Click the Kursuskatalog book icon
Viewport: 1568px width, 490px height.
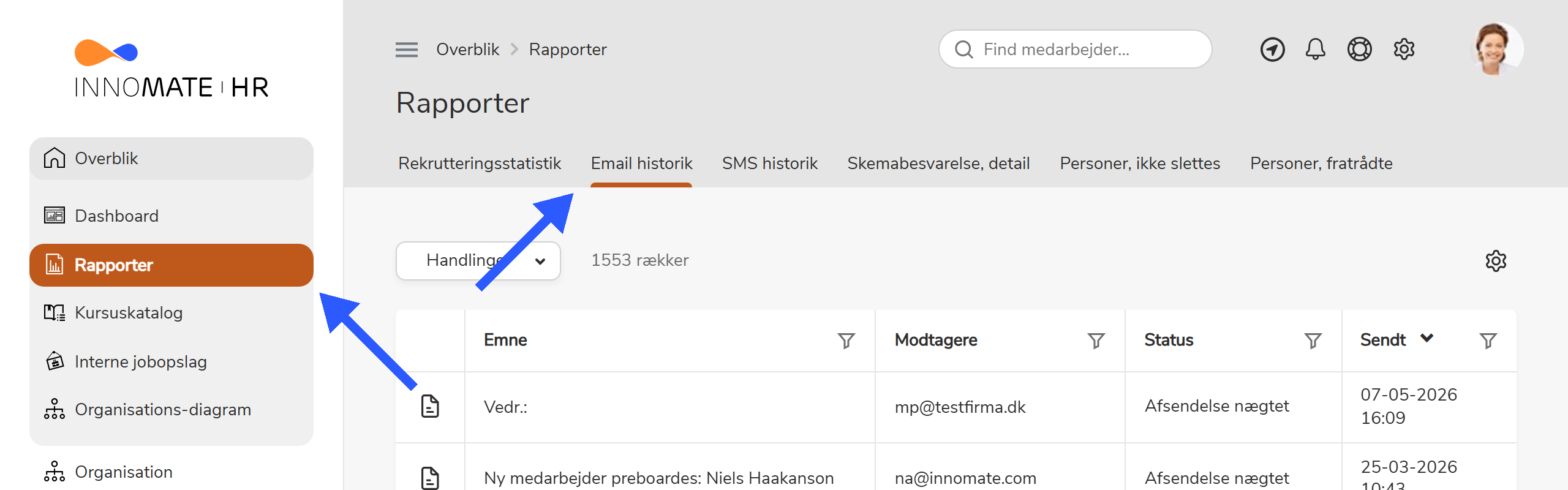[55, 312]
